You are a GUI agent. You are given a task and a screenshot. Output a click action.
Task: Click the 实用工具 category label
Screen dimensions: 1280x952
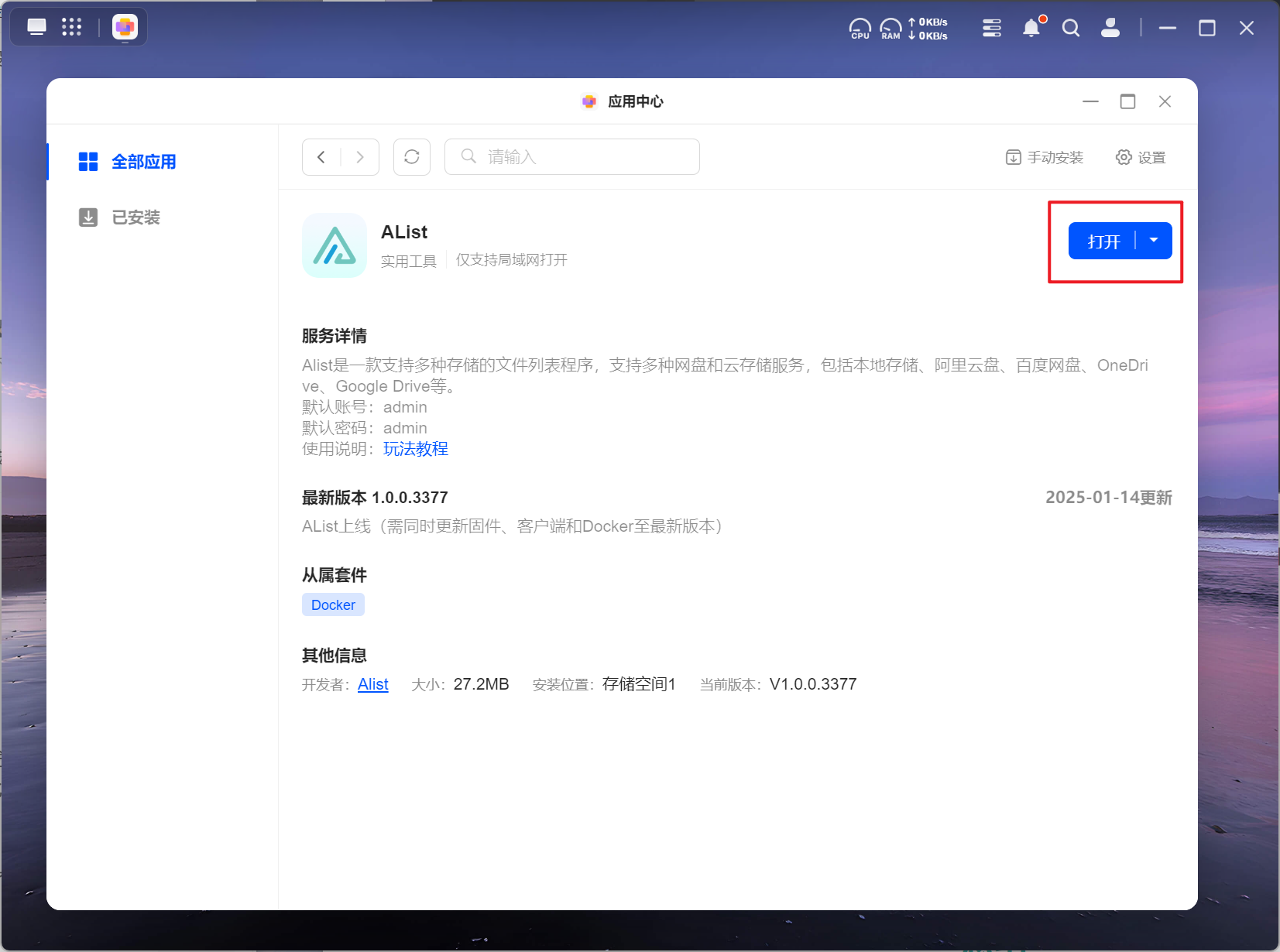pos(409,261)
